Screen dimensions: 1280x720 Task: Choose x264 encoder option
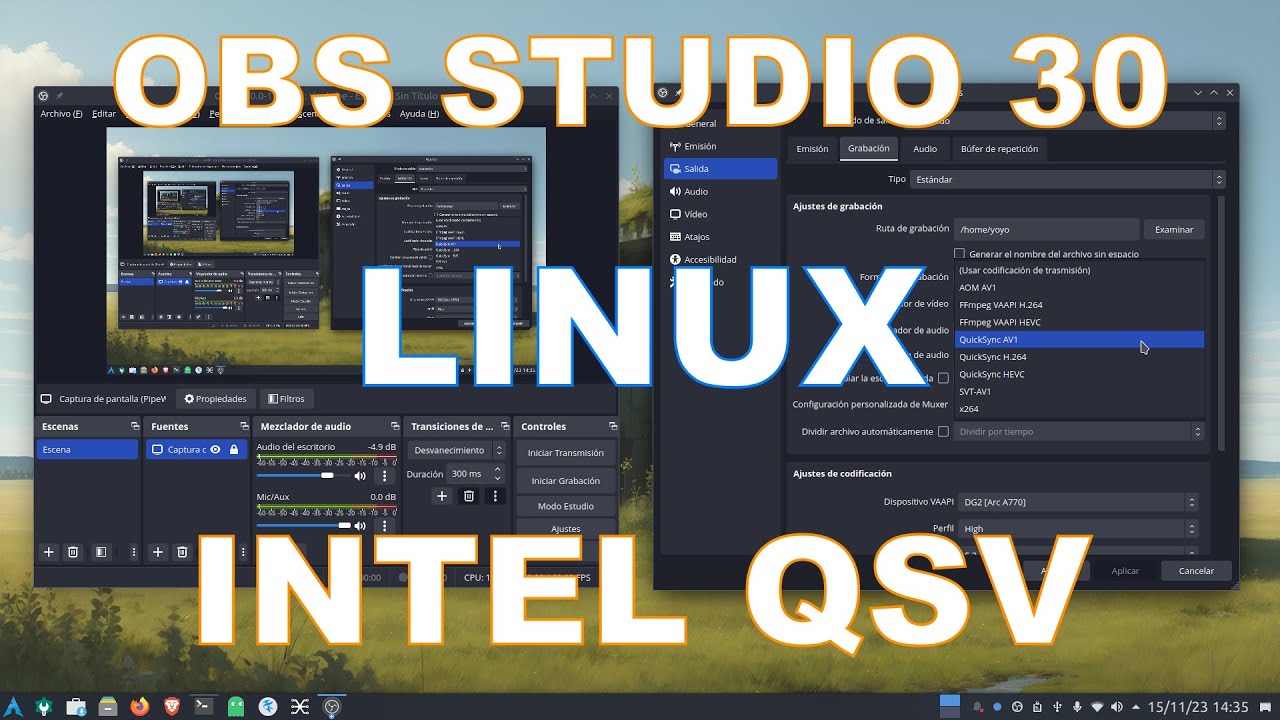click(x=1080, y=409)
